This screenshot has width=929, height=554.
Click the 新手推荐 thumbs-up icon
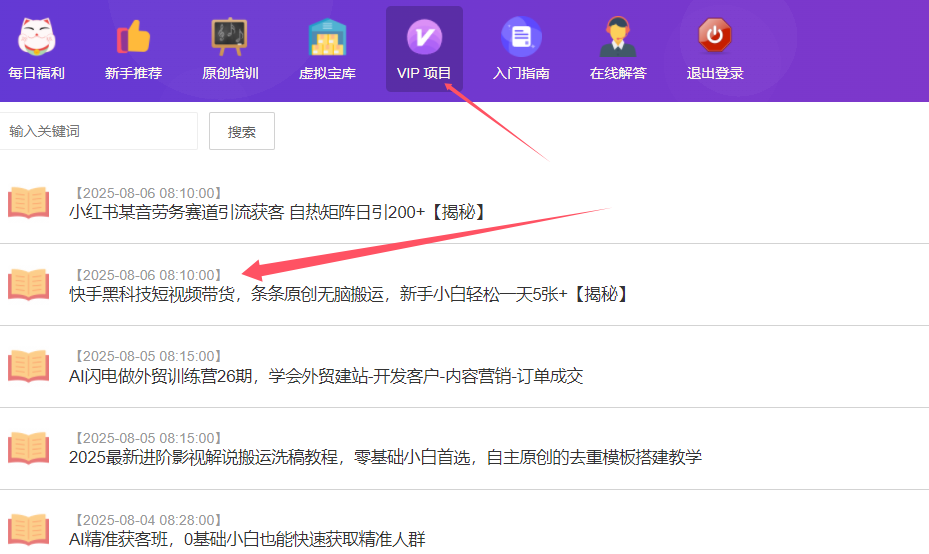[133, 37]
